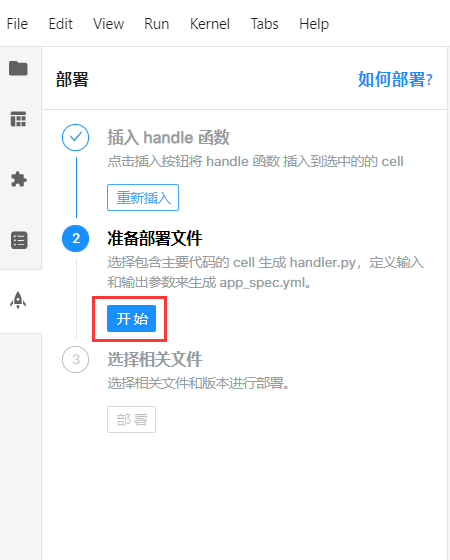Click the step 2 number circle

[75, 238]
